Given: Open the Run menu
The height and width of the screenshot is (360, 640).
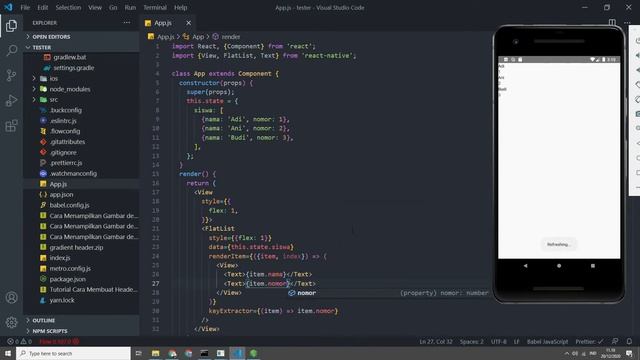Looking at the screenshot, I should pyautogui.click(x=130, y=7).
